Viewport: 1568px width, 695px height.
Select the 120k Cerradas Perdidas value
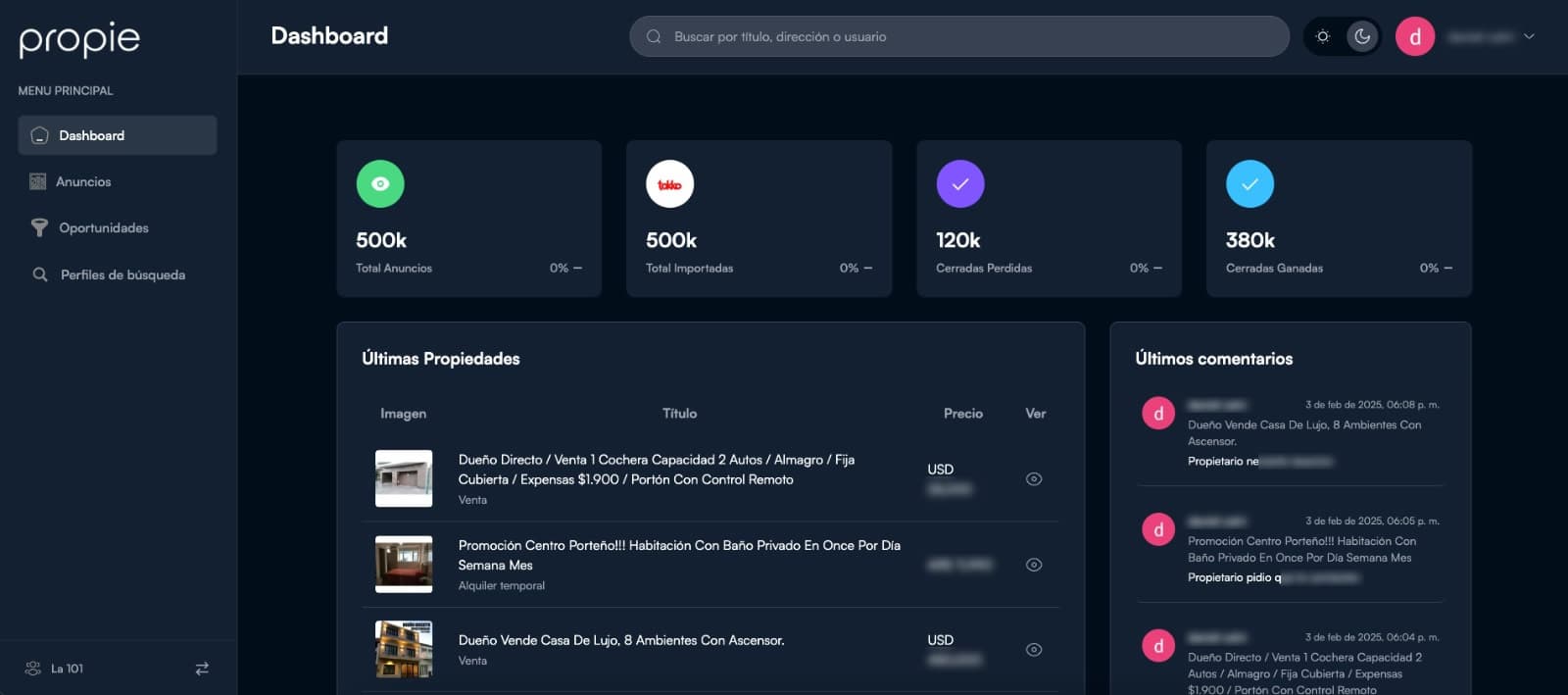coord(958,240)
